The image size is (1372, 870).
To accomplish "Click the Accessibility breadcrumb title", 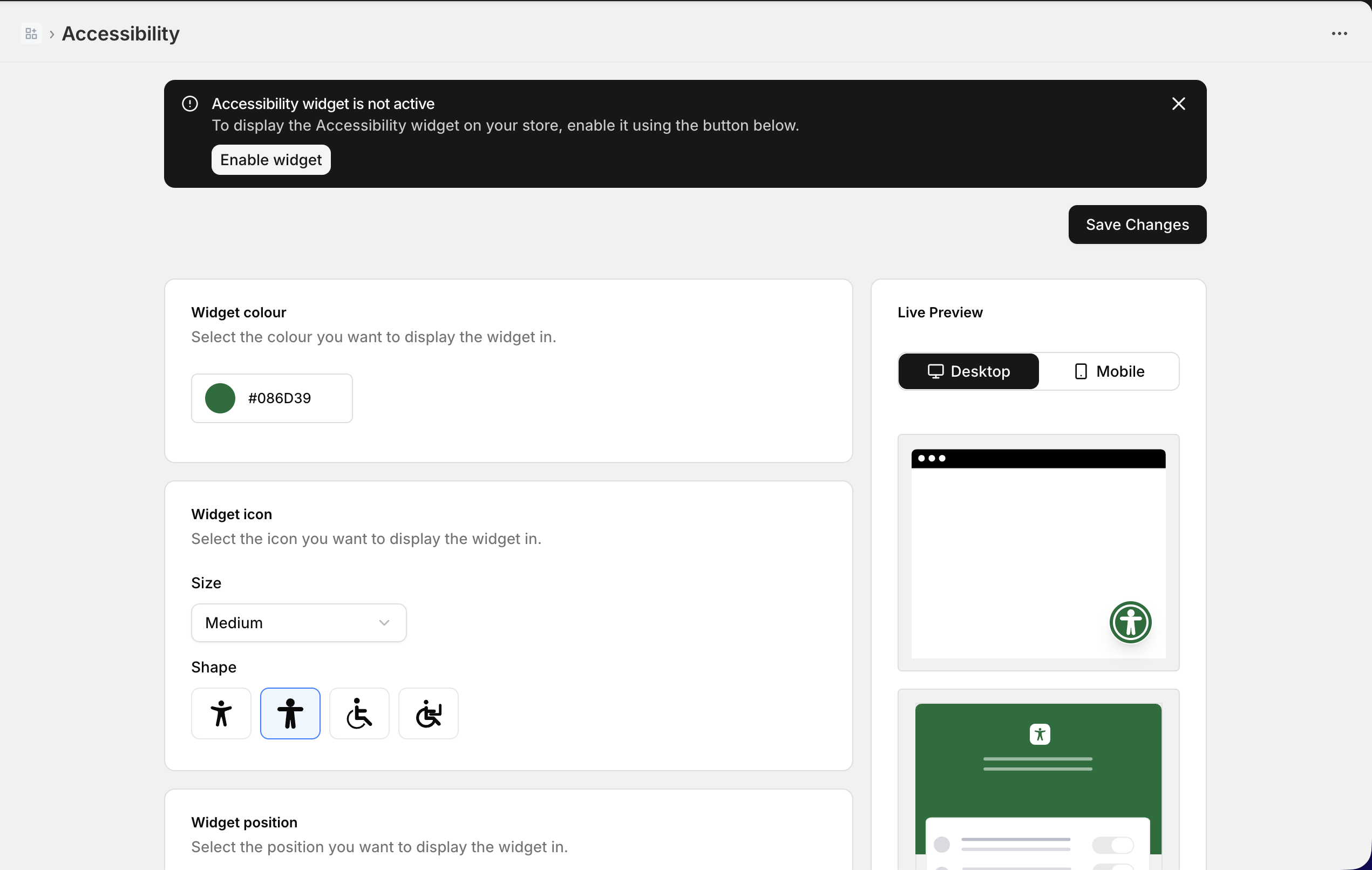I will [120, 33].
